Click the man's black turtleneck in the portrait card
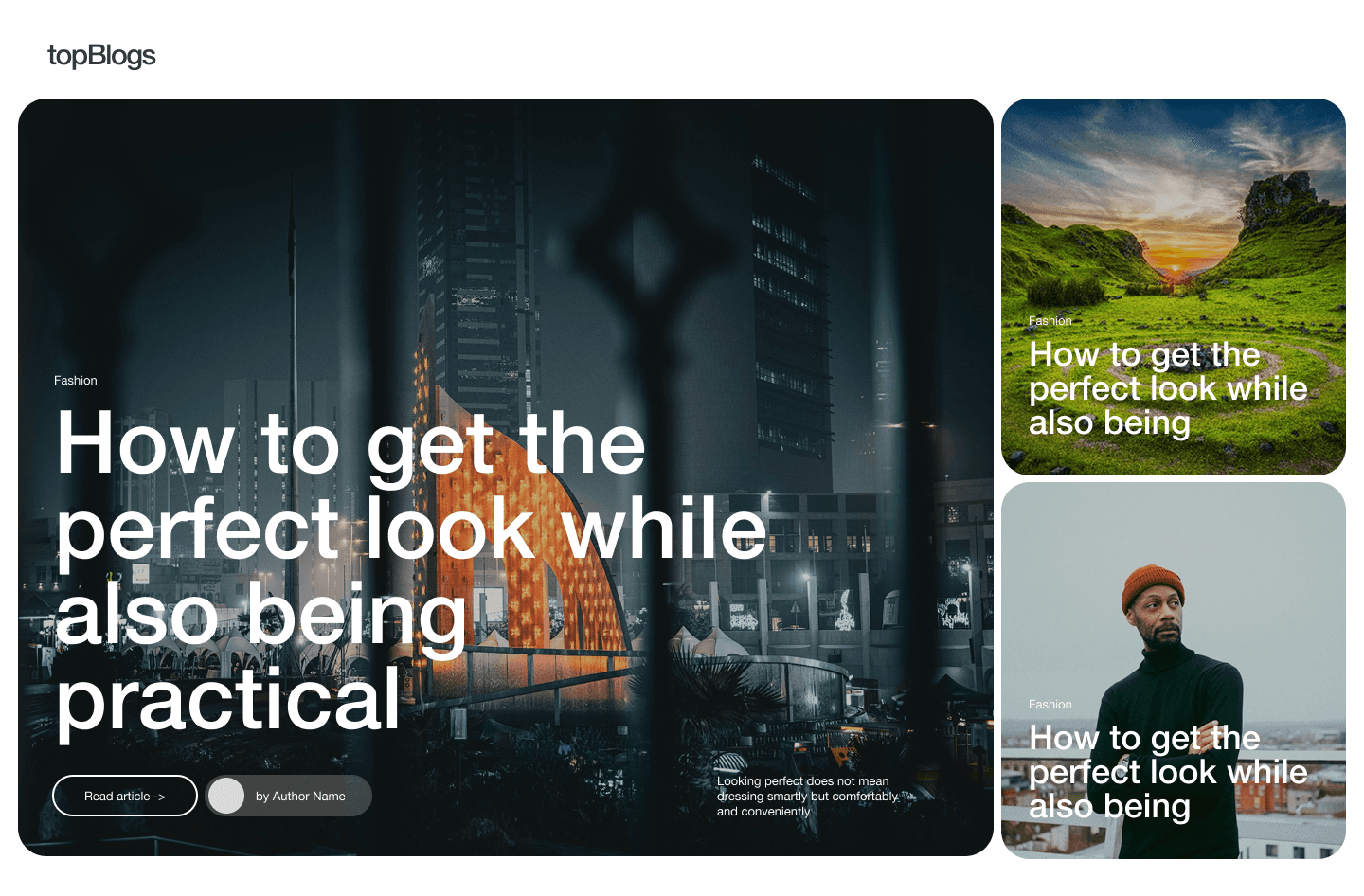 tap(1175, 691)
